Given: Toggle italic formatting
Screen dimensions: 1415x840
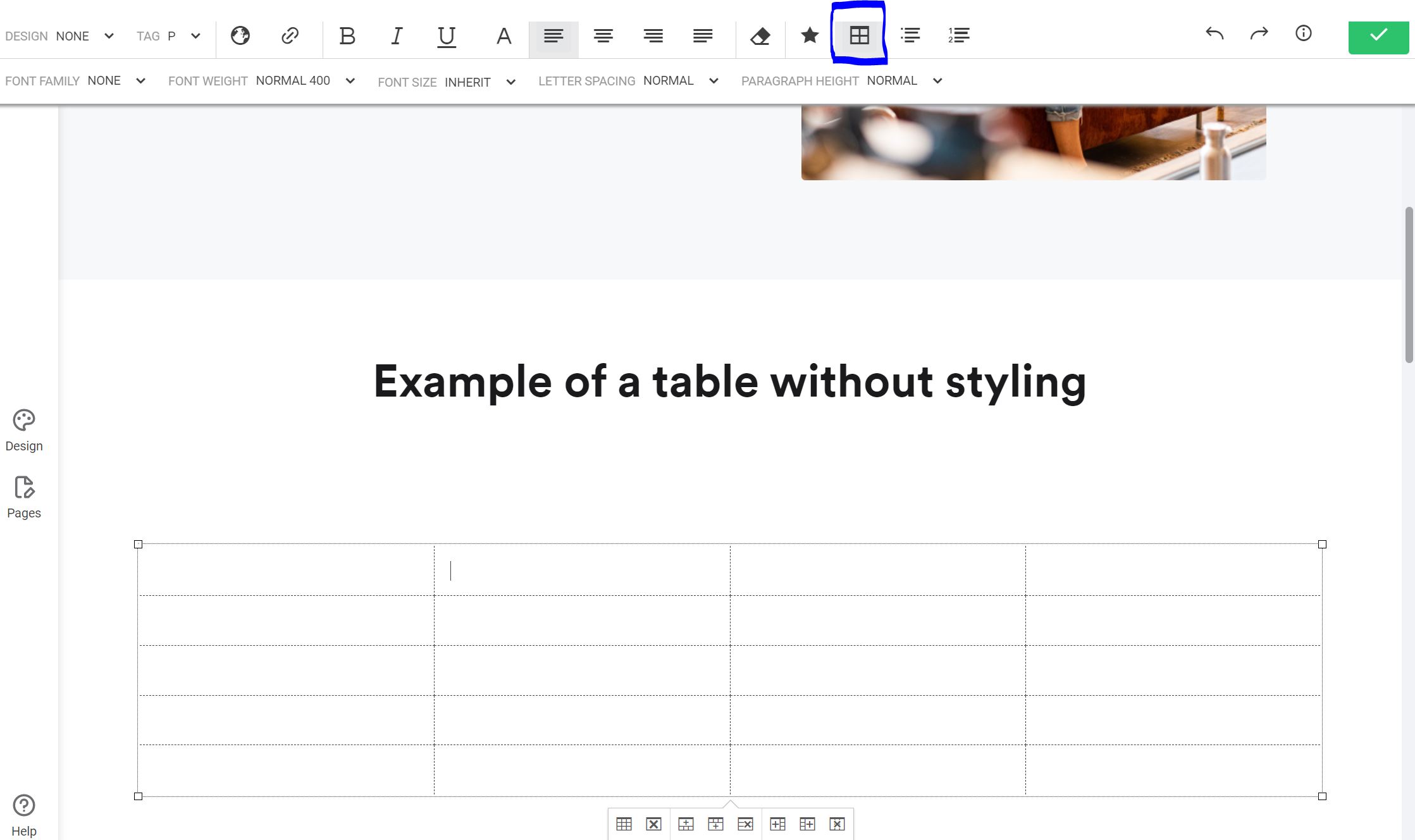Looking at the screenshot, I should pyautogui.click(x=397, y=36).
